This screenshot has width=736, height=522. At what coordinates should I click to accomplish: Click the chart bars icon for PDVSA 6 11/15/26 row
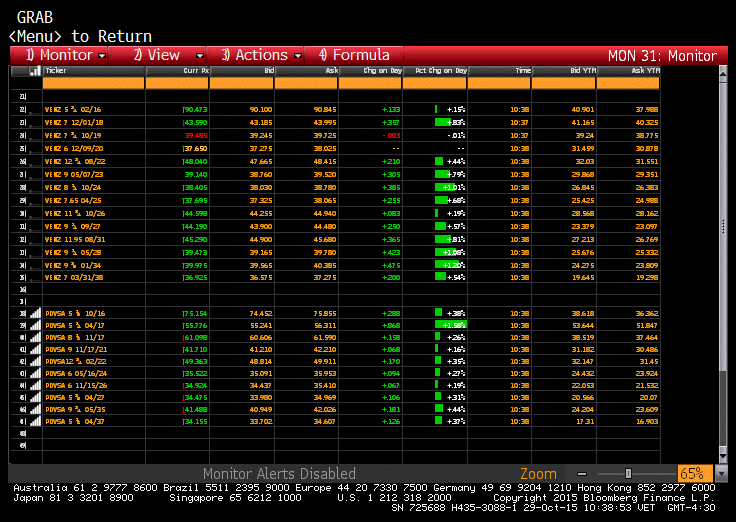(35, 385)
